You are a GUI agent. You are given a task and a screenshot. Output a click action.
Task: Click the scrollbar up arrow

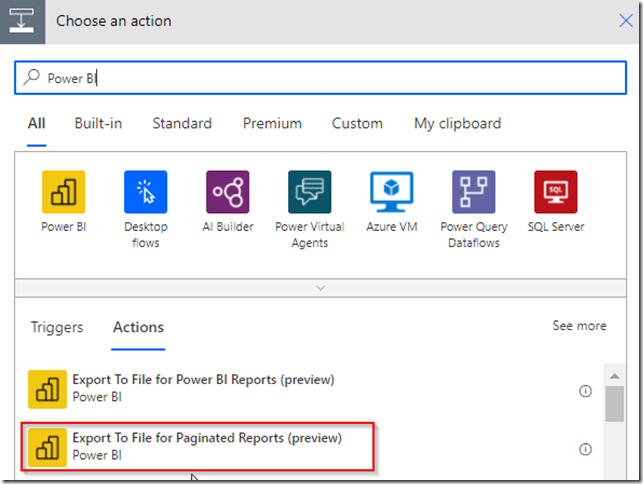click(x=614, y=376)
